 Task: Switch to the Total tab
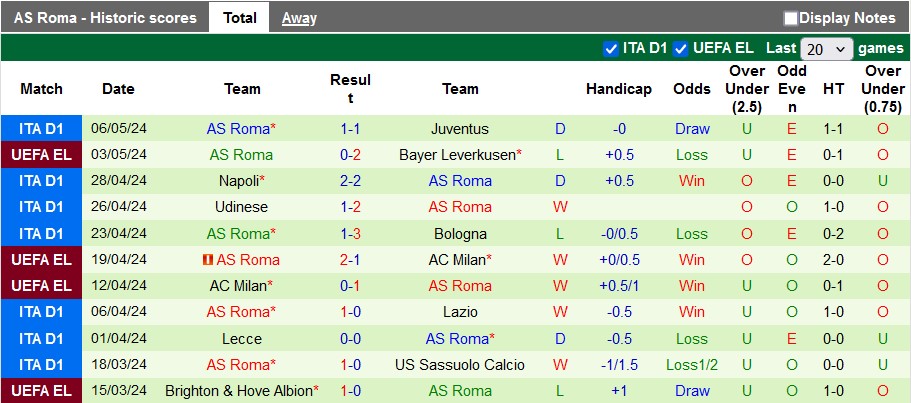(x=240, y=18)
